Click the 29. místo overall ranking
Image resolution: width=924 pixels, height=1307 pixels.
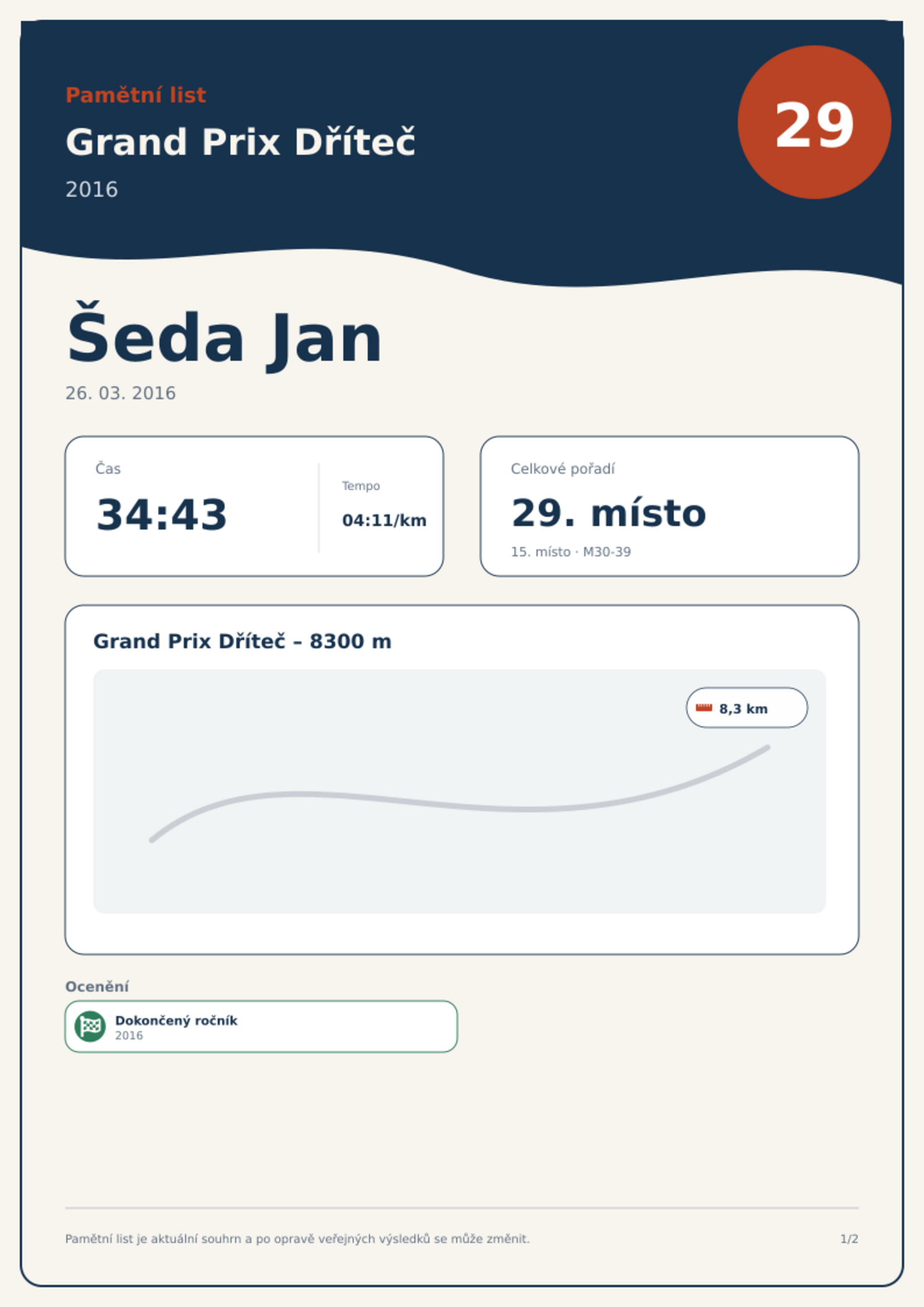[609, 513]
